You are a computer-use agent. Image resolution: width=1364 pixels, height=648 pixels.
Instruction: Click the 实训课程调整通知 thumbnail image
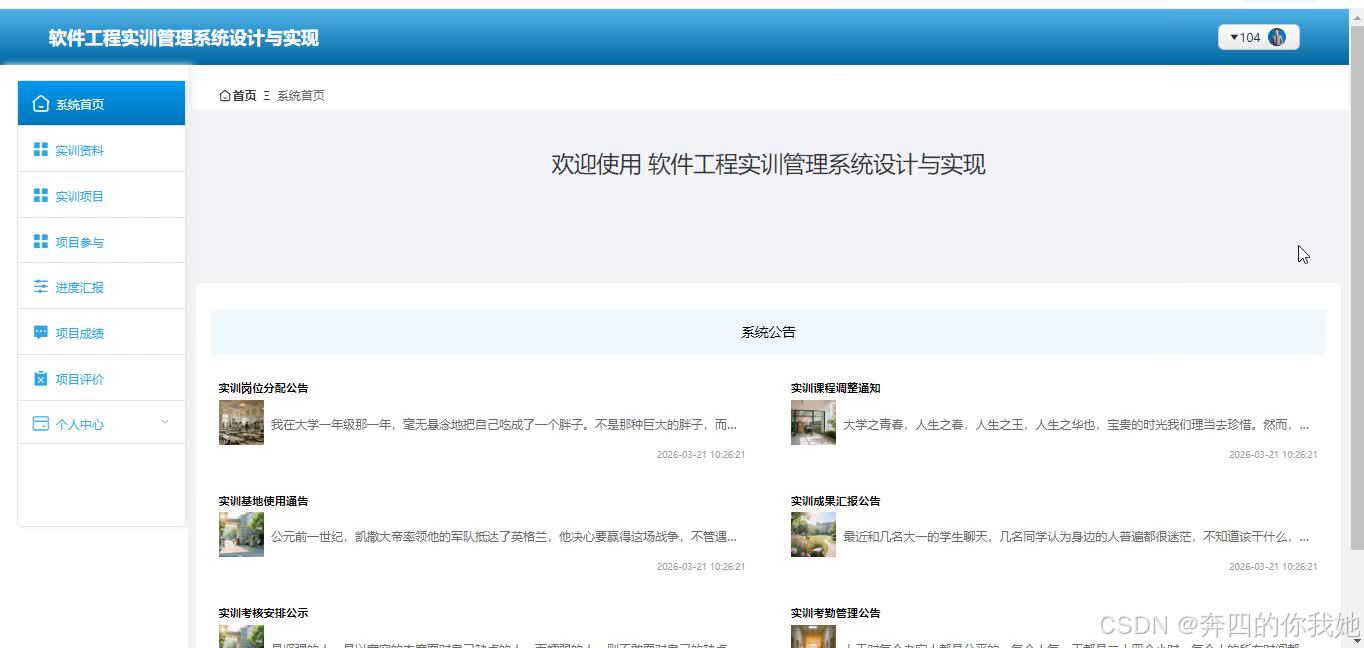click(813, 422)
